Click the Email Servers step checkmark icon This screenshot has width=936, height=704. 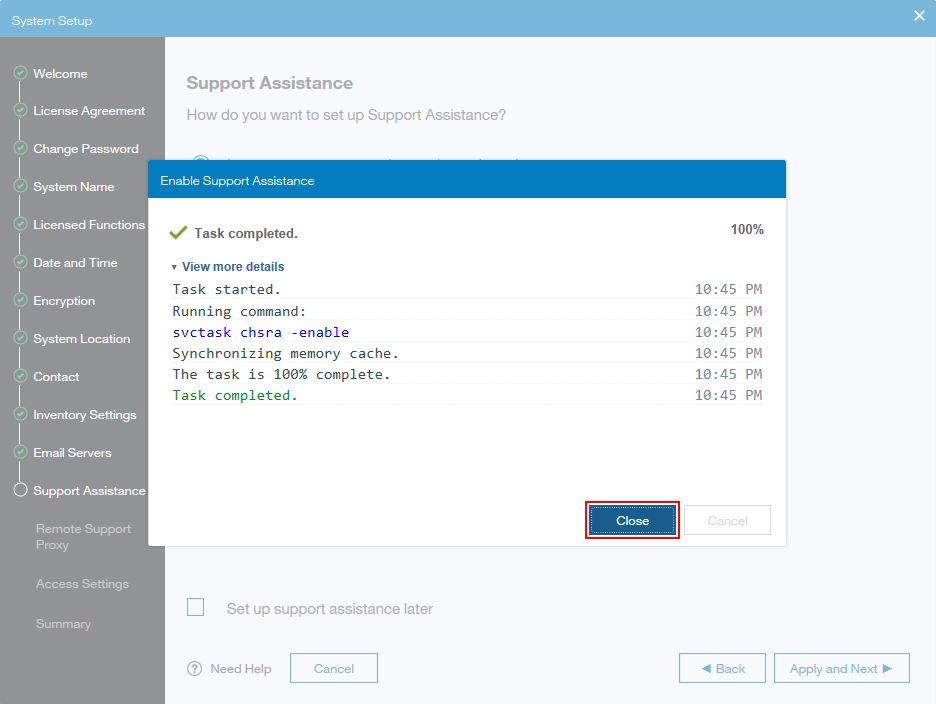point(20,453)
